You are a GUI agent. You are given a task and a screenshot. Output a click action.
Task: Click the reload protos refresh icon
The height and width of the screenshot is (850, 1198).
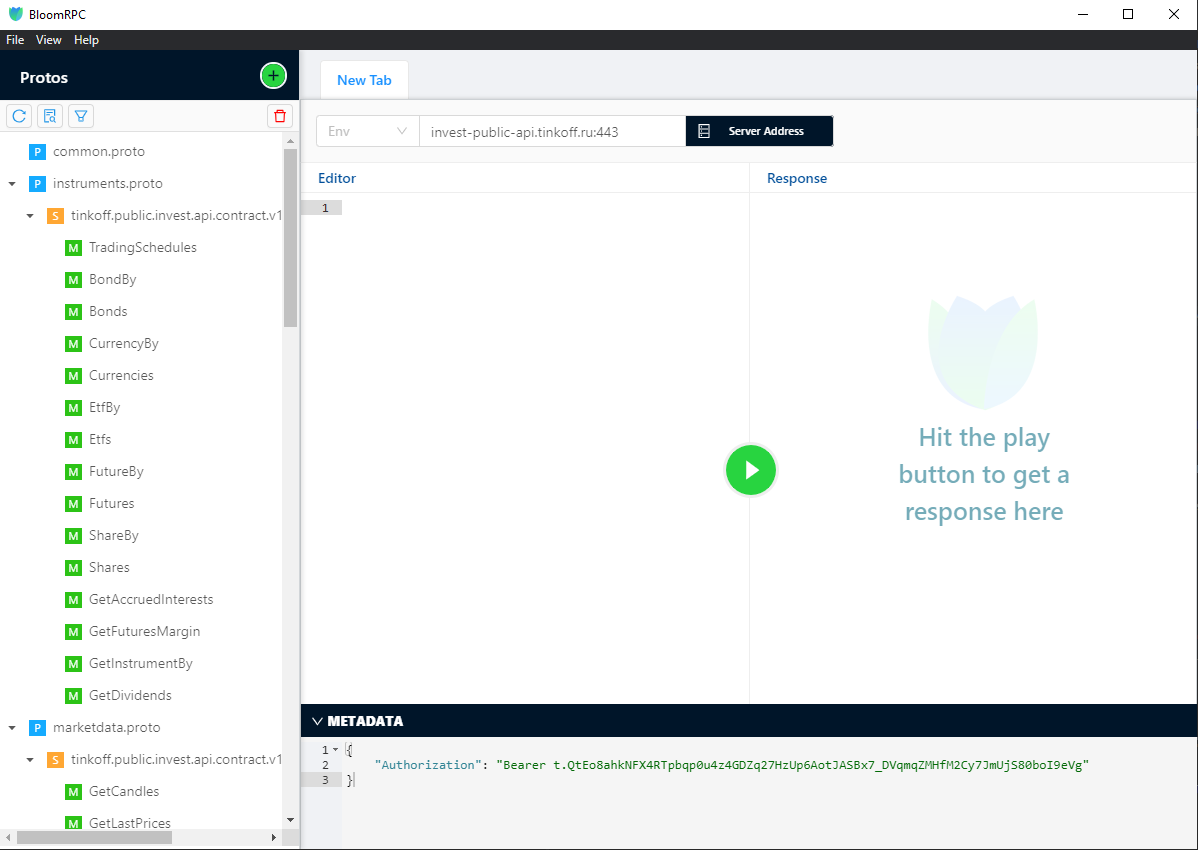click(x=19, y=116)
